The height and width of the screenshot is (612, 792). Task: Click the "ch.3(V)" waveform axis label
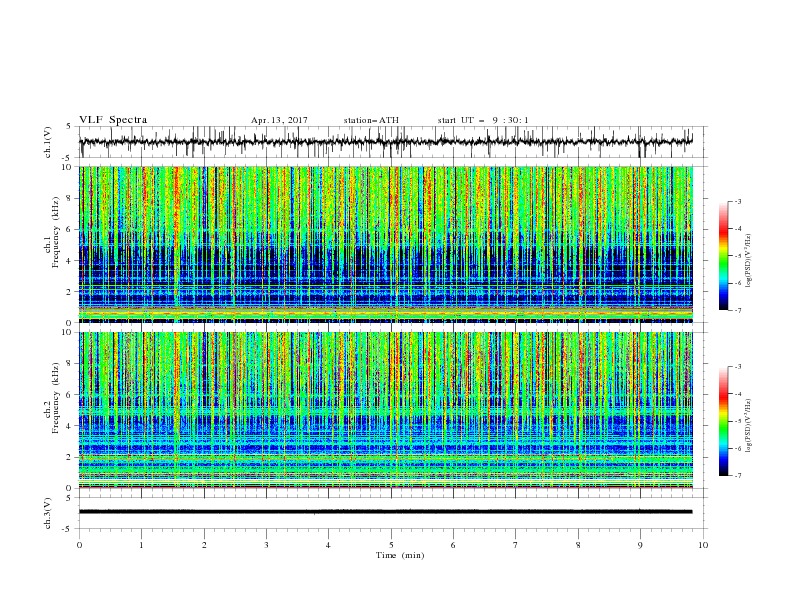(48, 513)
